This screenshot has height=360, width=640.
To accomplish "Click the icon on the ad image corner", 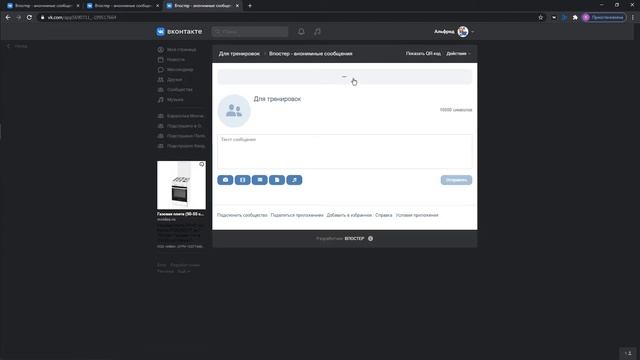I will (x=202, y=164).
